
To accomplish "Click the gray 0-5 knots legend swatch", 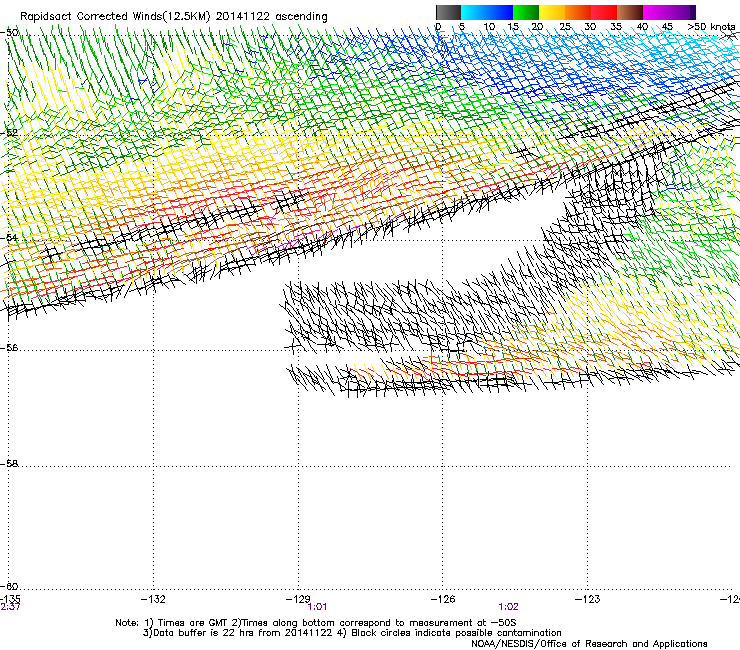I will point(448,12).
